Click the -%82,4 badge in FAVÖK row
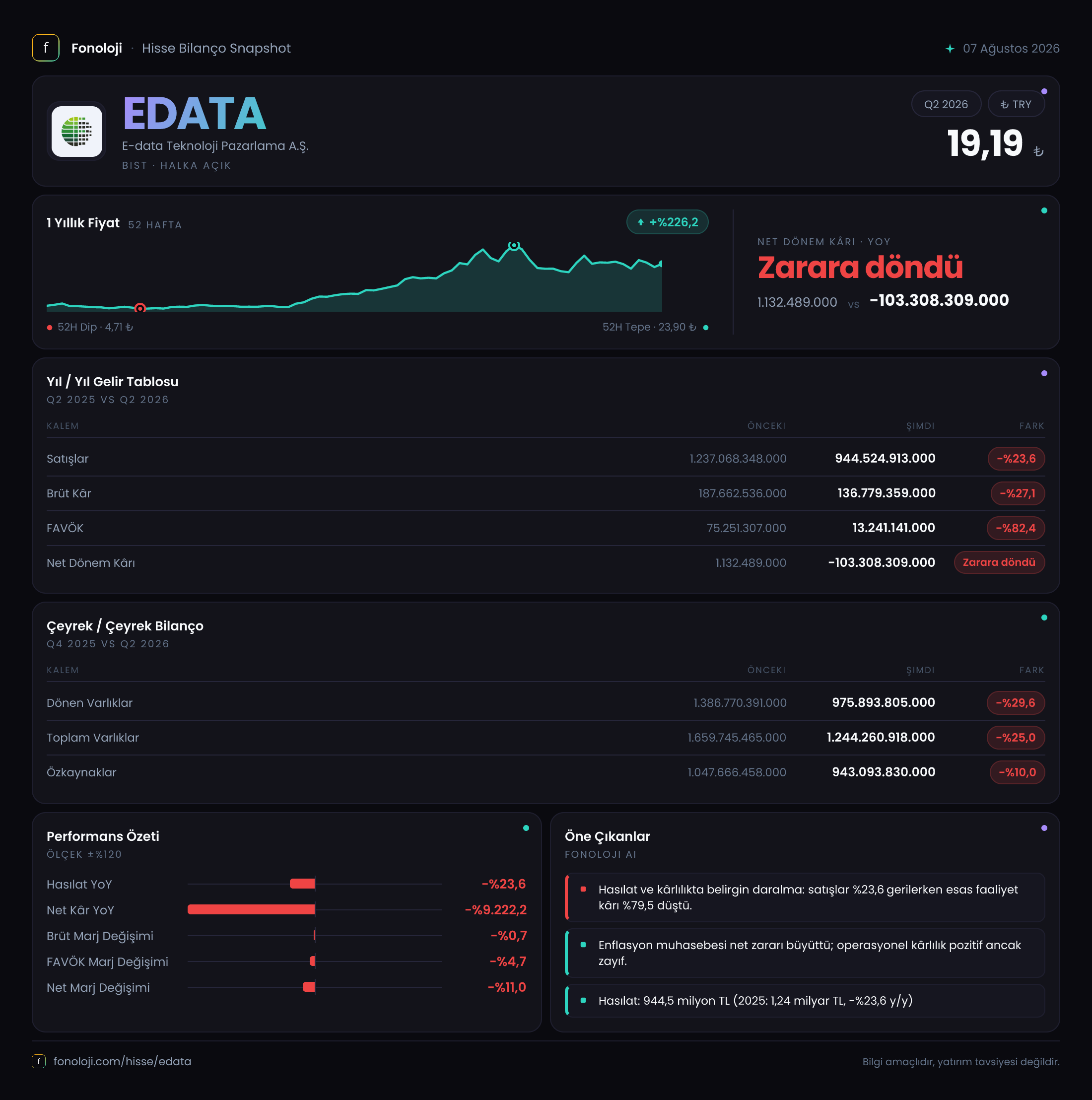Screen dimensions: 1092x1100 point(1016,528)
